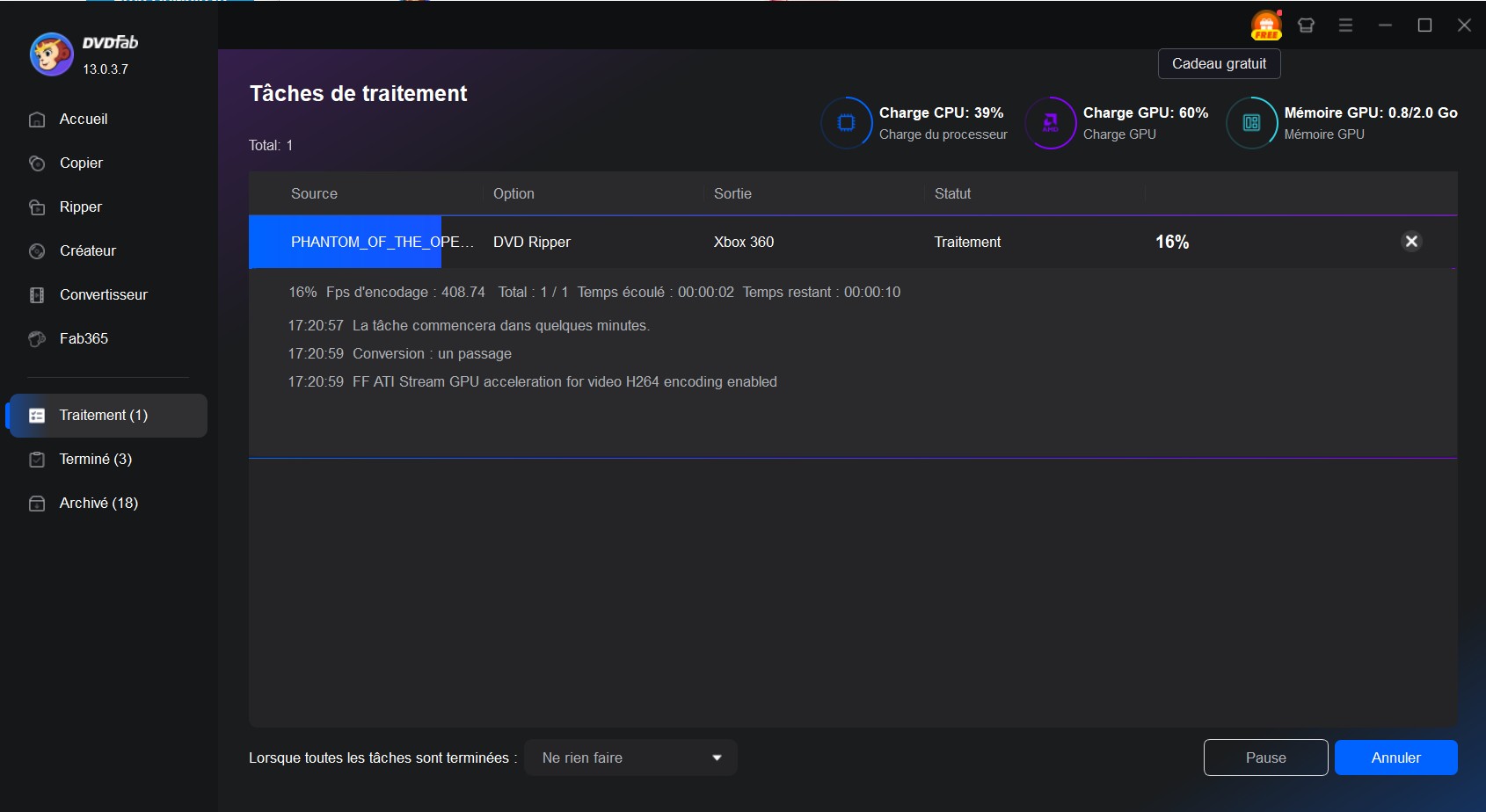Open the Archivé (18) section
Screen dimensions: 1486x812
coord(98,503)
